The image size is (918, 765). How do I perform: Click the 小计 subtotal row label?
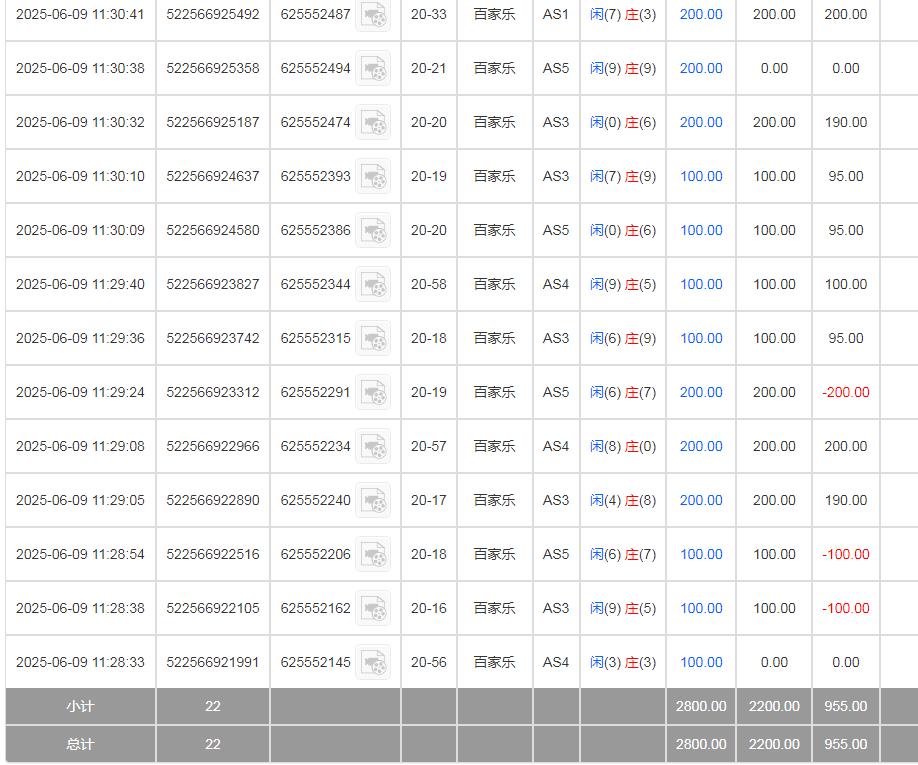tap(80, 707)
